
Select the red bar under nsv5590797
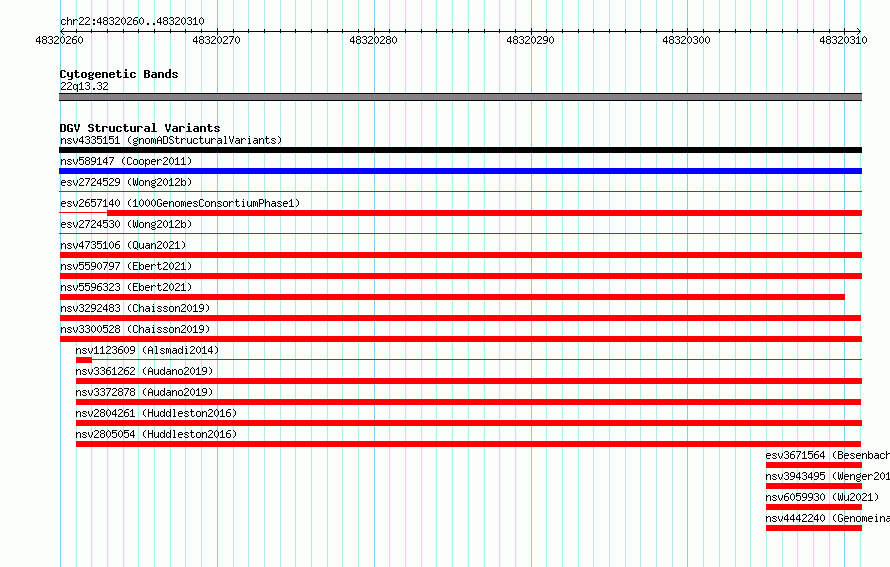[460, 276]
